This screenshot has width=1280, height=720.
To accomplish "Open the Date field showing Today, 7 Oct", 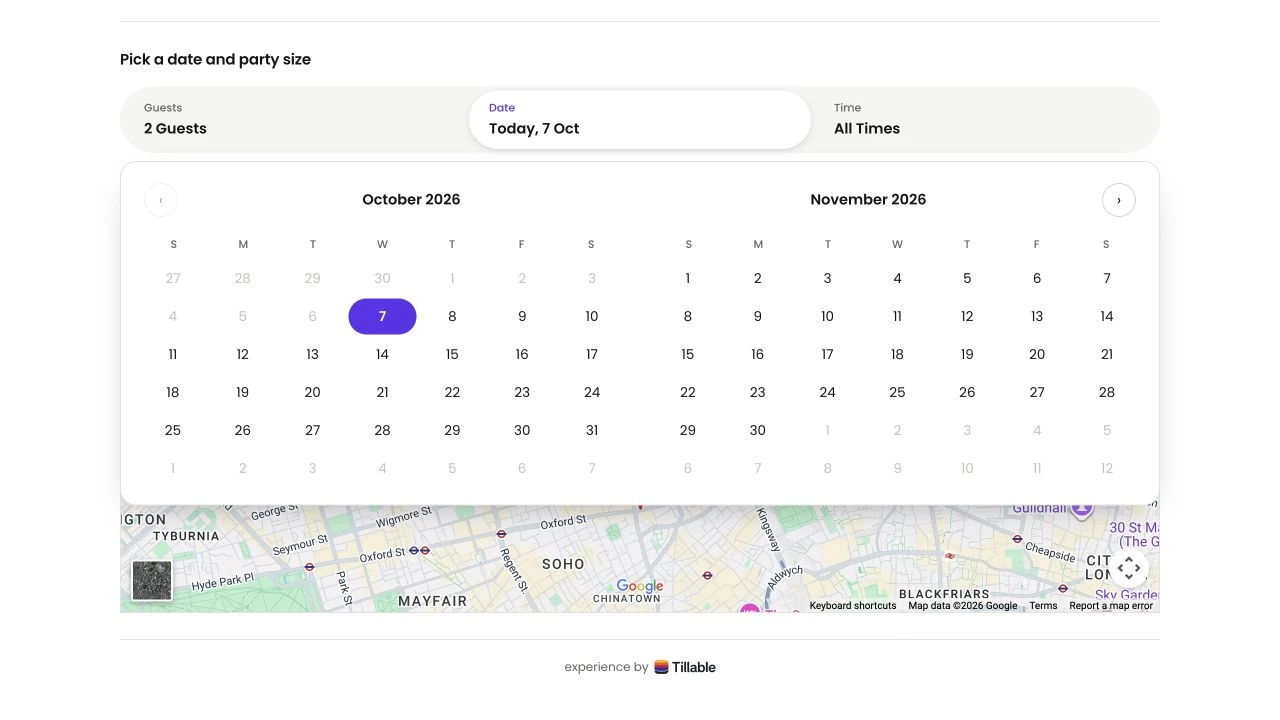I will pyautogui.click(x=640, y=120).
